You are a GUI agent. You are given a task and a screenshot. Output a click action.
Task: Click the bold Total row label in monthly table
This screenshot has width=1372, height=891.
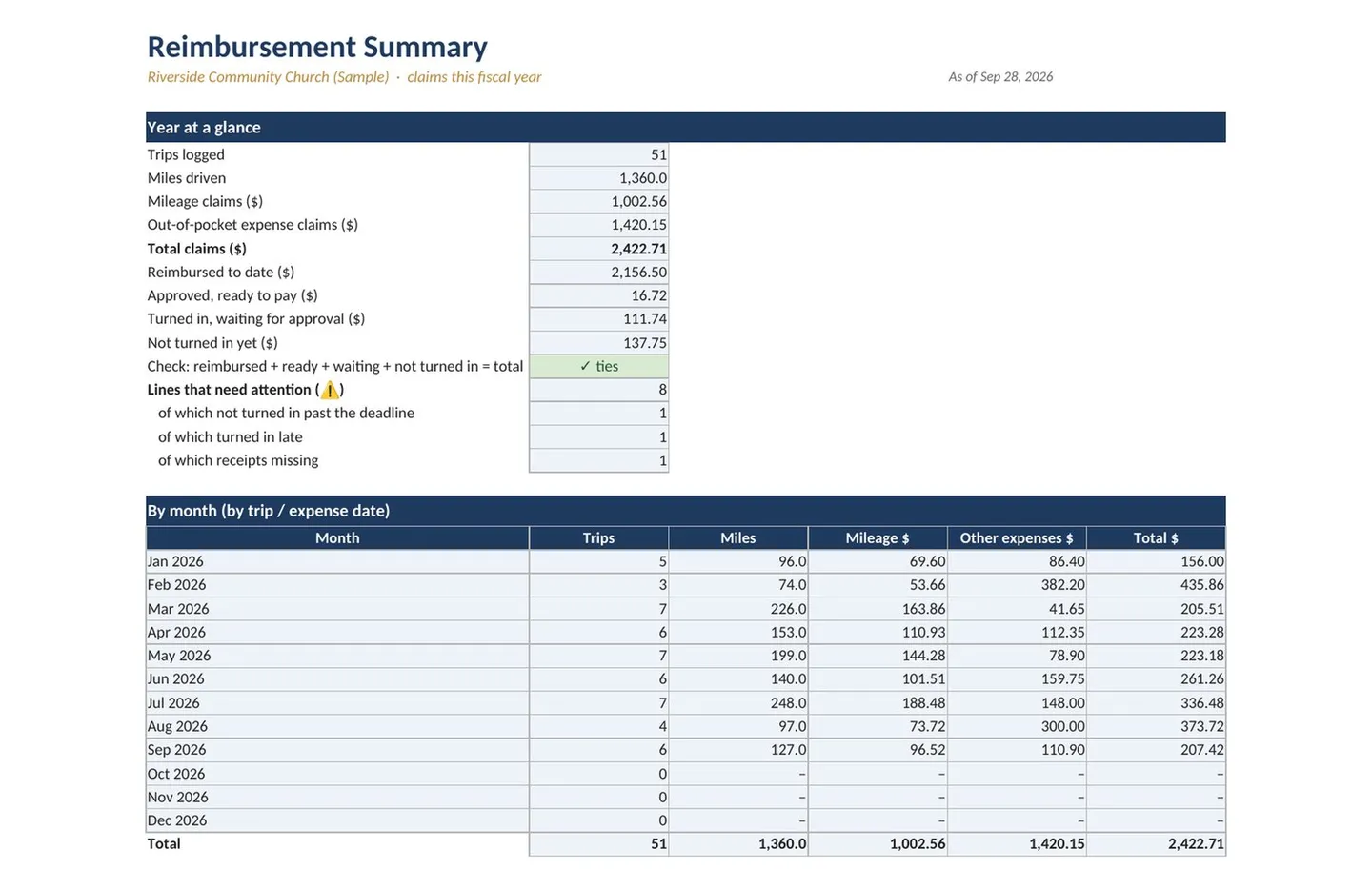pyautogui.click(x=164, y=843)
